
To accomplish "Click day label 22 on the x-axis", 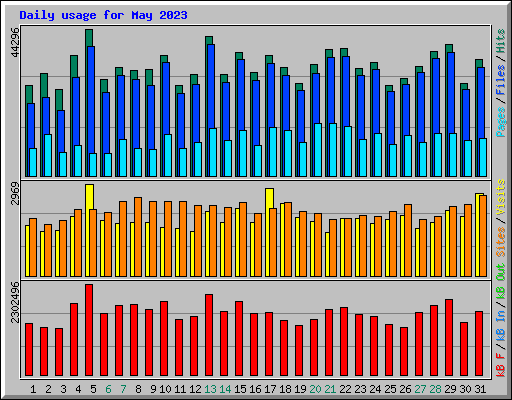I will coord(345,389).
